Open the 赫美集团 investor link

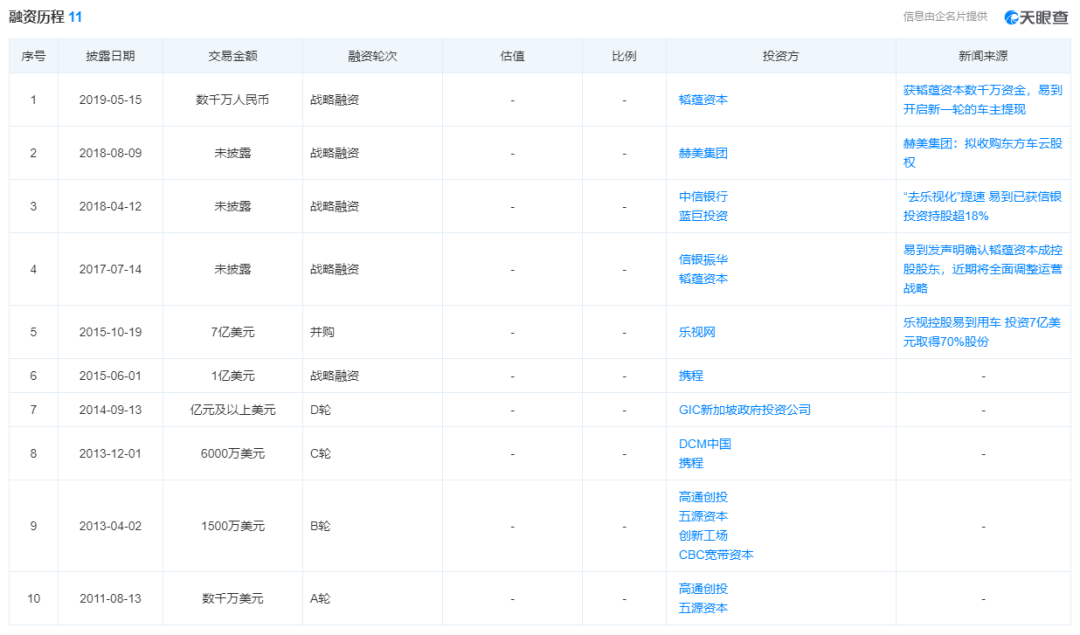[x=703, y=153]
